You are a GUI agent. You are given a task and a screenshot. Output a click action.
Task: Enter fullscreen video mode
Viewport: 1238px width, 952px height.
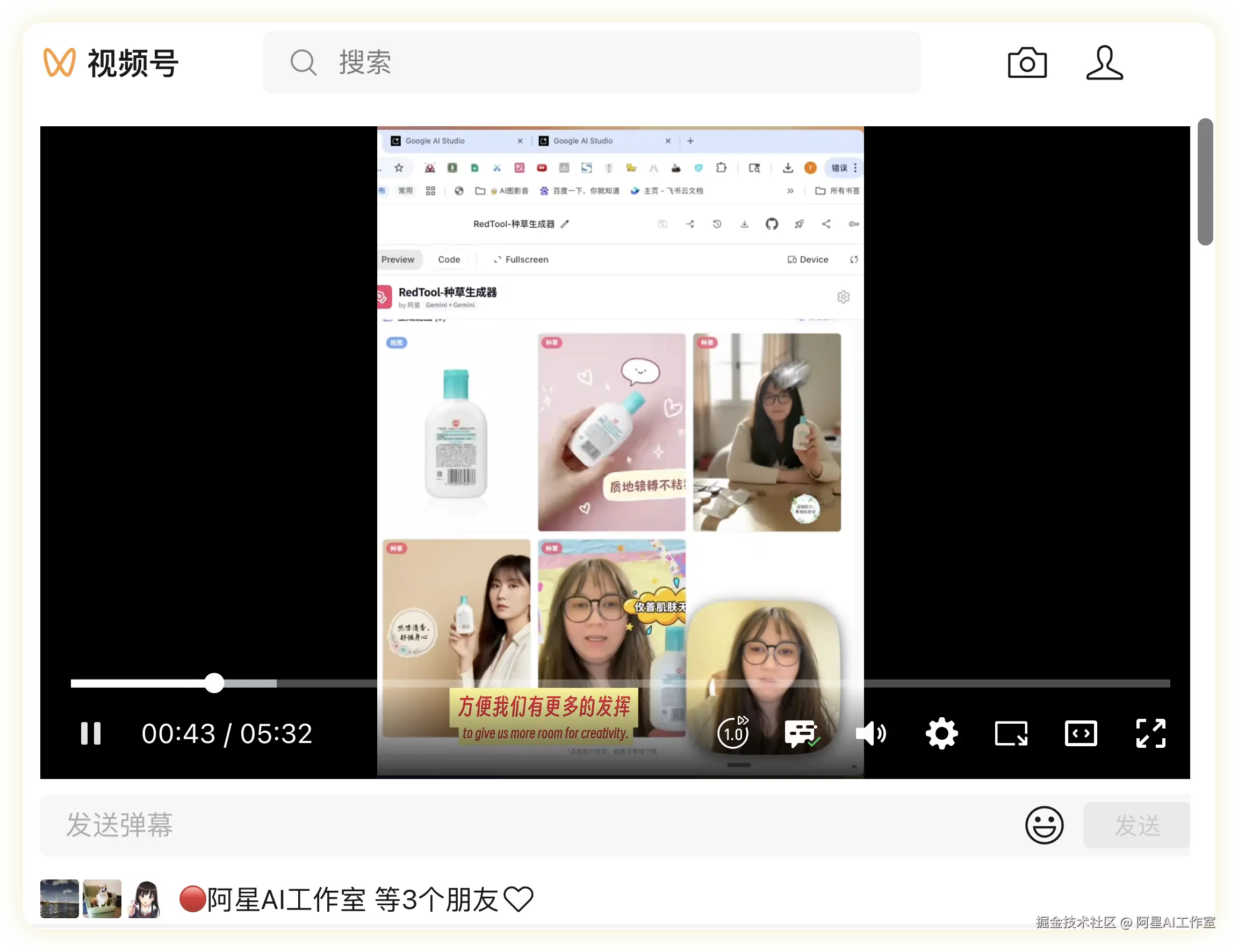[1151, 733]
